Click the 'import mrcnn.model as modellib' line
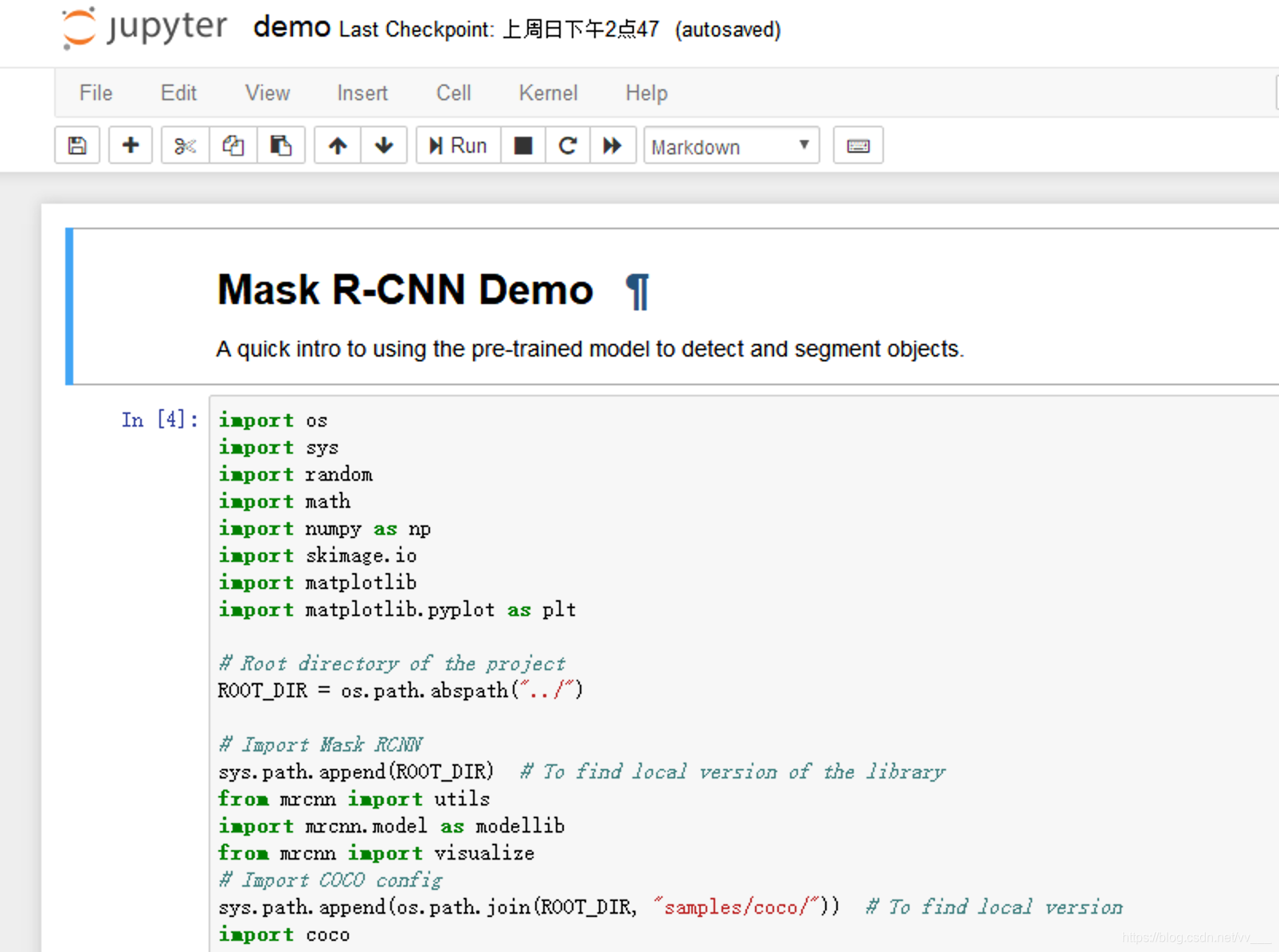Viewport: 1279px width, 952px height. (392, 826)
